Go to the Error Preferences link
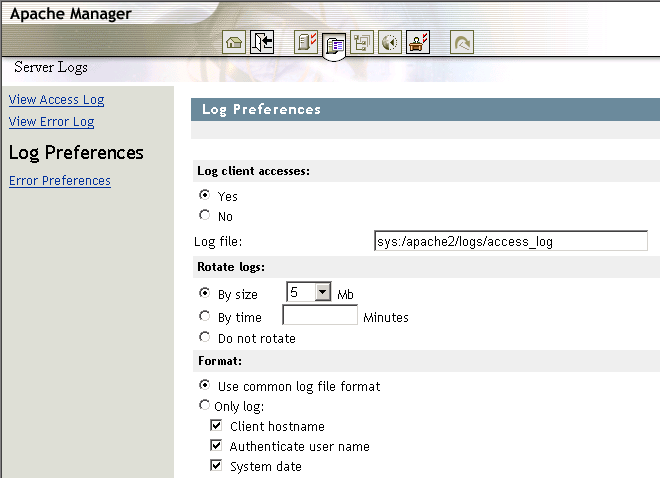660x478 pixels. point(59,181)
